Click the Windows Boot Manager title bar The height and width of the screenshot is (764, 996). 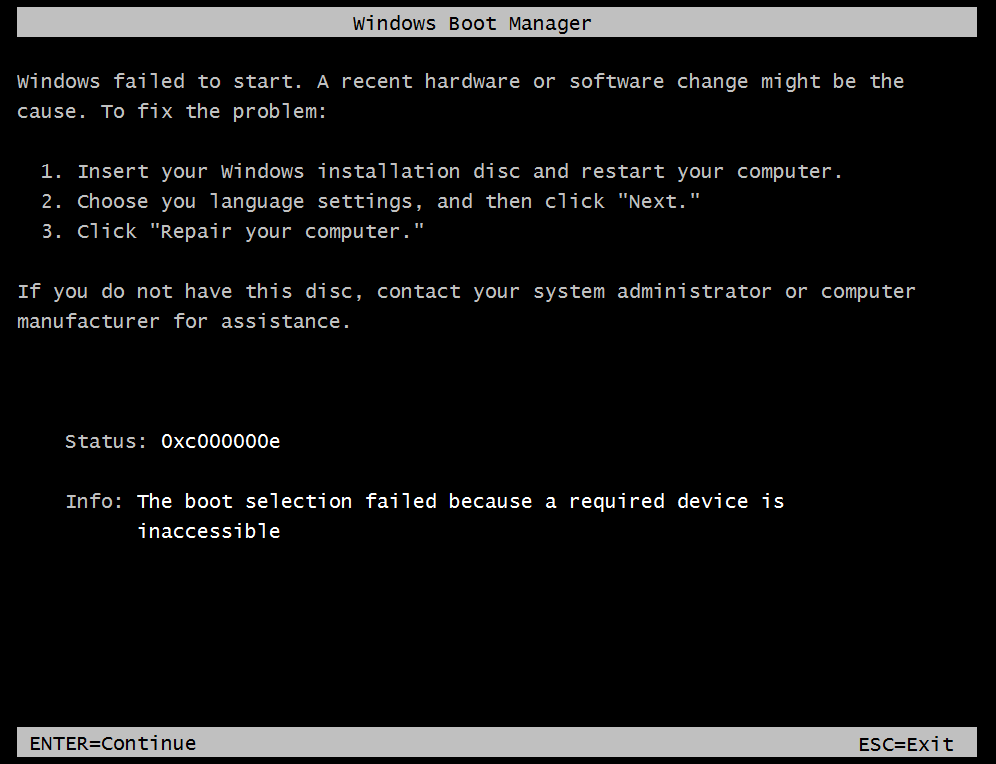click(497, 23)
